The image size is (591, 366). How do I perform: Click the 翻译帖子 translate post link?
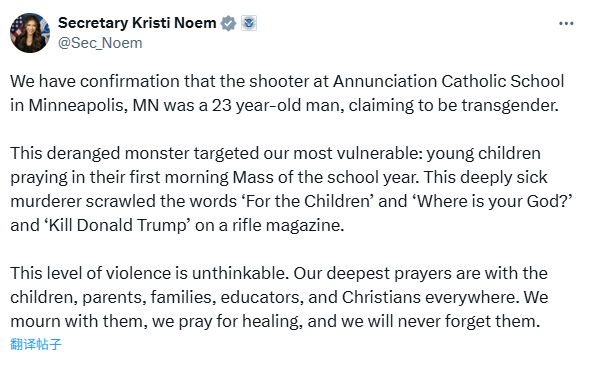coord(36,344)
